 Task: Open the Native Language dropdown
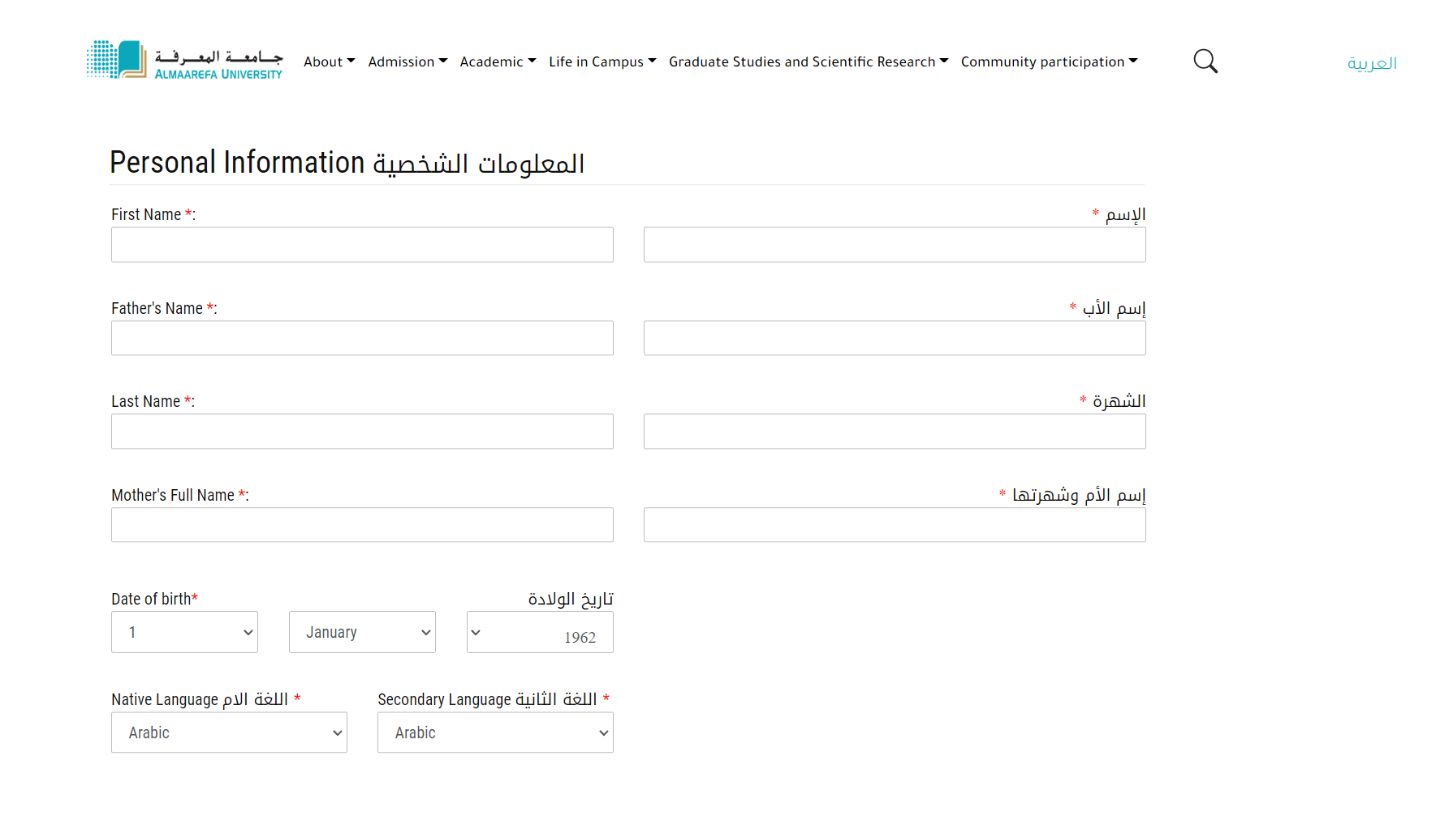click(x=229, y=732)
